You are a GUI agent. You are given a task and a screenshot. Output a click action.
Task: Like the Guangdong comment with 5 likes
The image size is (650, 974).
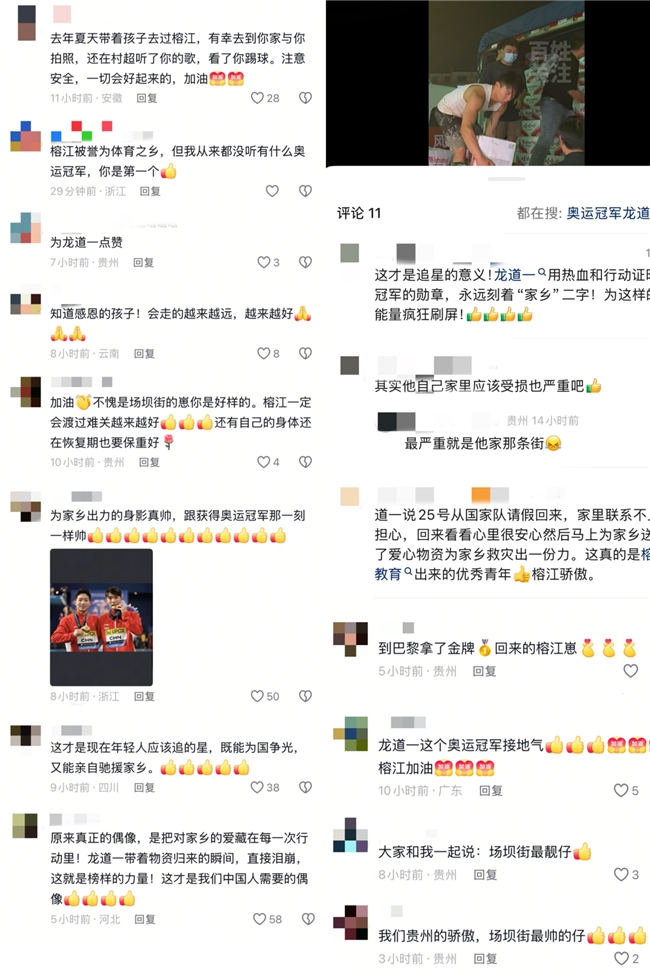click(x=620, y=790)
